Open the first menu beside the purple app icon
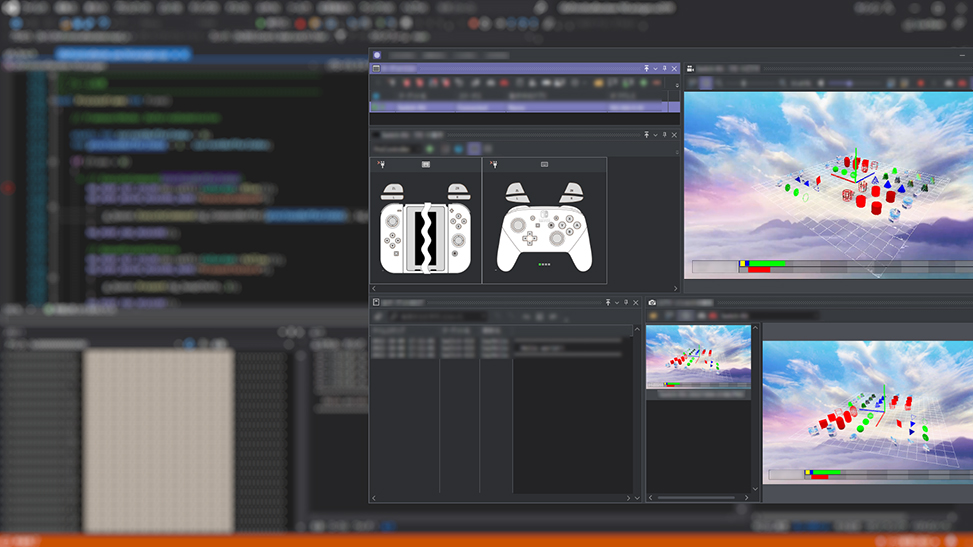Screen dimensions: 973x547 [401, 56]
